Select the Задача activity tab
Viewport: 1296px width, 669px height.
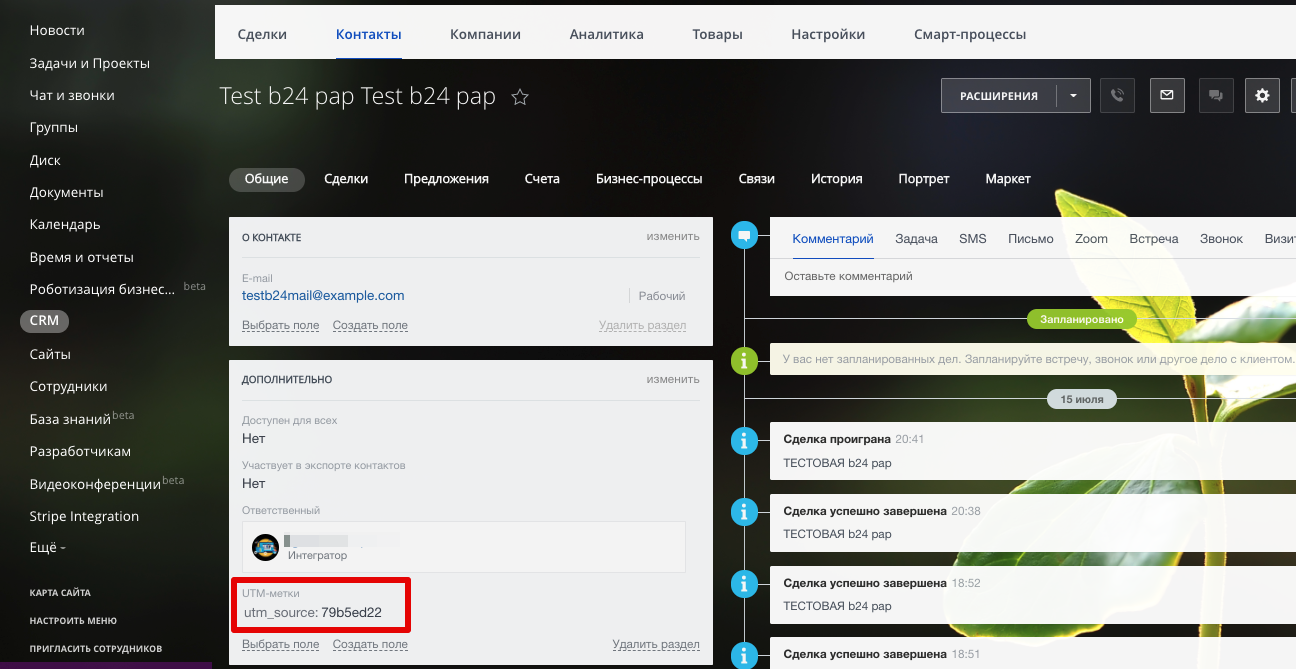(916, 239)
